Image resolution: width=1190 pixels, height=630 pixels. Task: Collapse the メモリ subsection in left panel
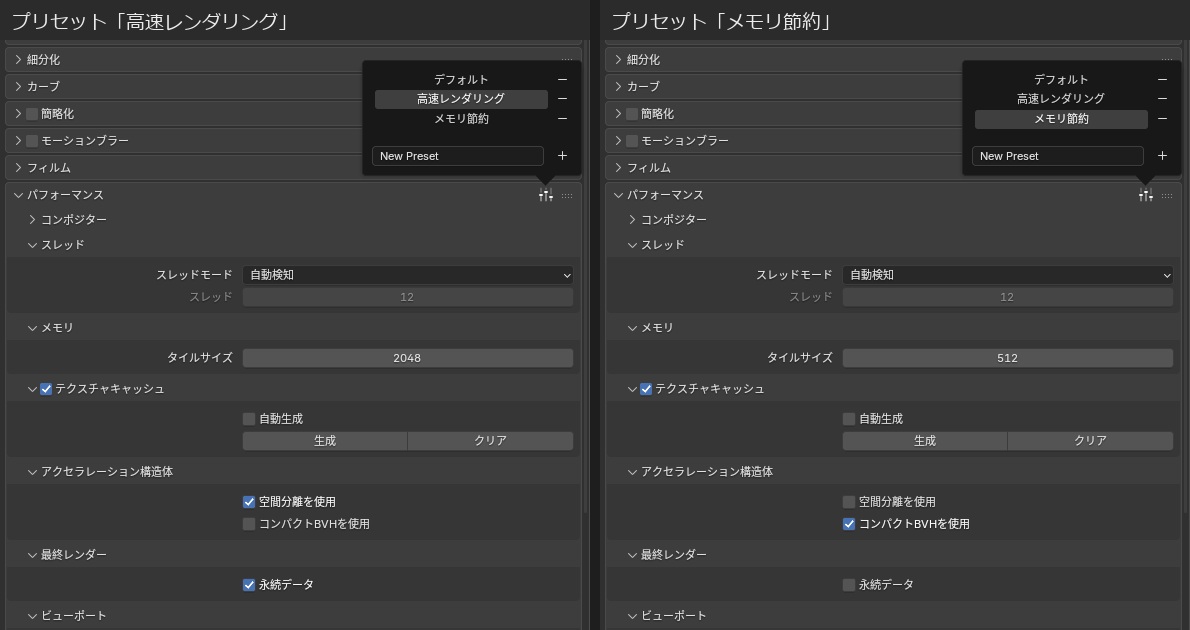click(32, 328)
